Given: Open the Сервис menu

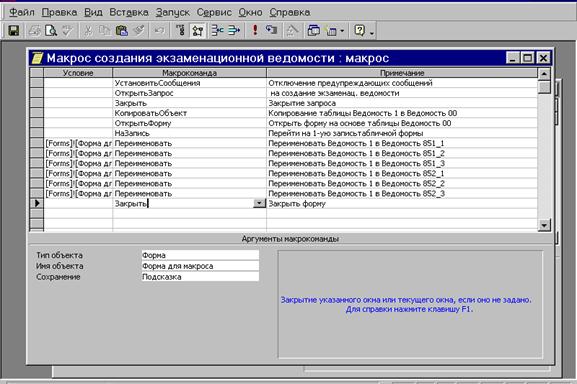Looking at the screenshot, I should 214,13.
